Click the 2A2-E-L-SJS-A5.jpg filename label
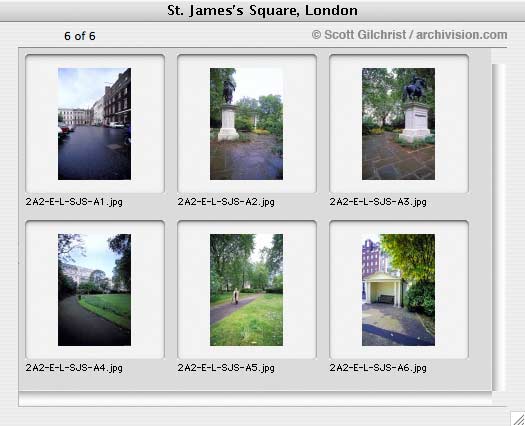525x426 pixels. point(226,368)
